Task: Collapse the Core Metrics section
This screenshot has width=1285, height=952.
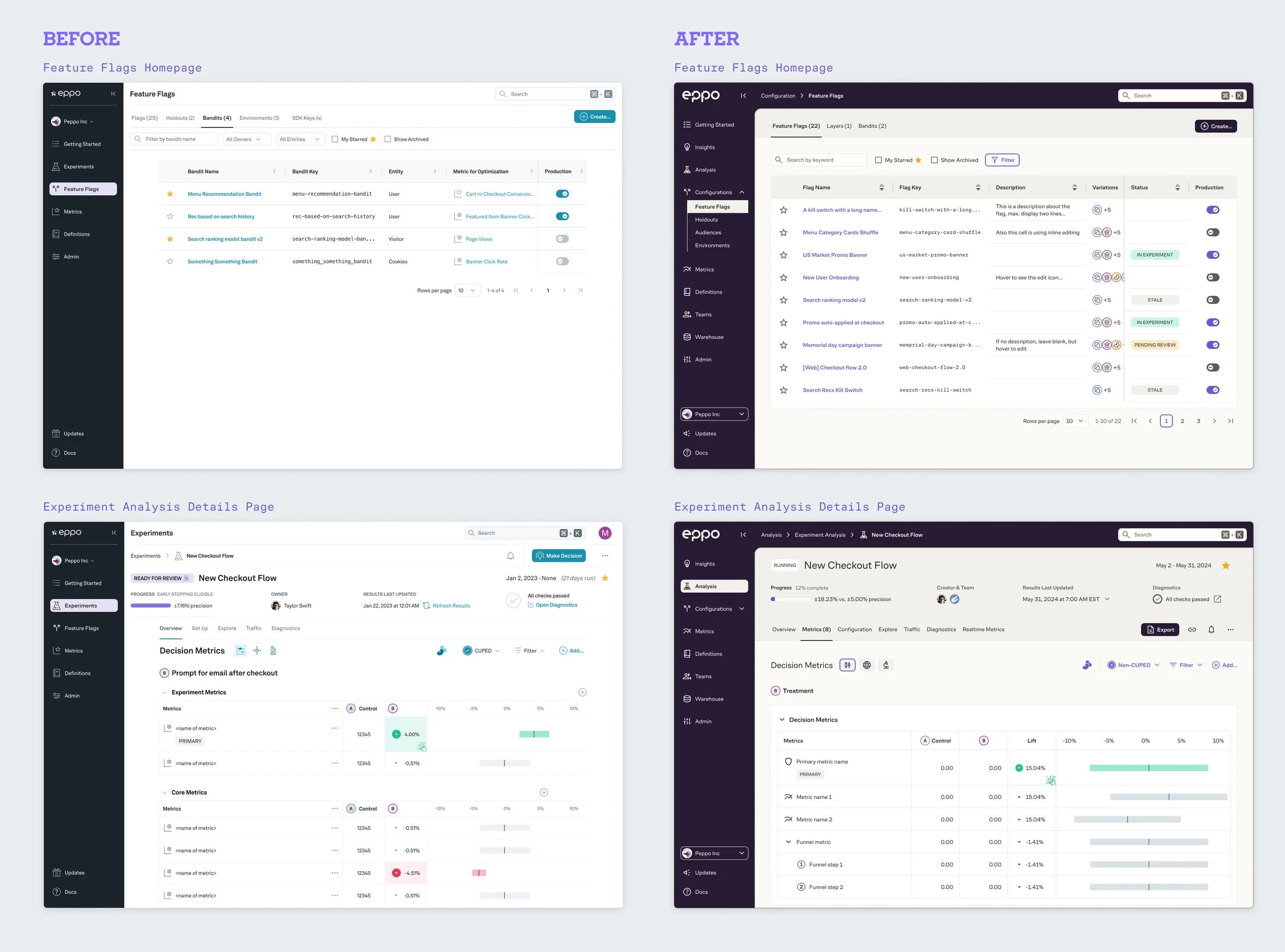Action: (x=164, y=793)
